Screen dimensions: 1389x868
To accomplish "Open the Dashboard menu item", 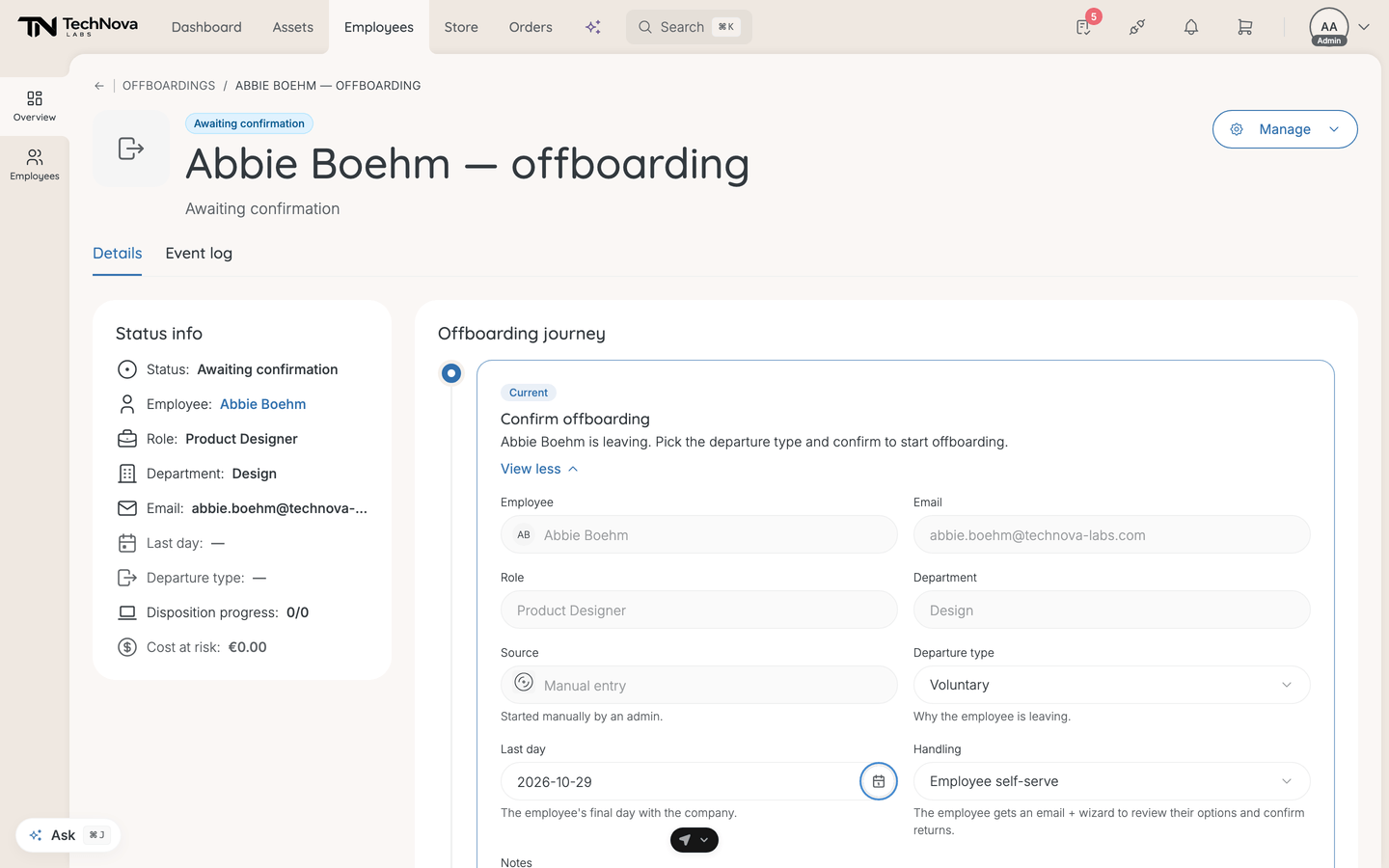I will [x=206, y=27].
